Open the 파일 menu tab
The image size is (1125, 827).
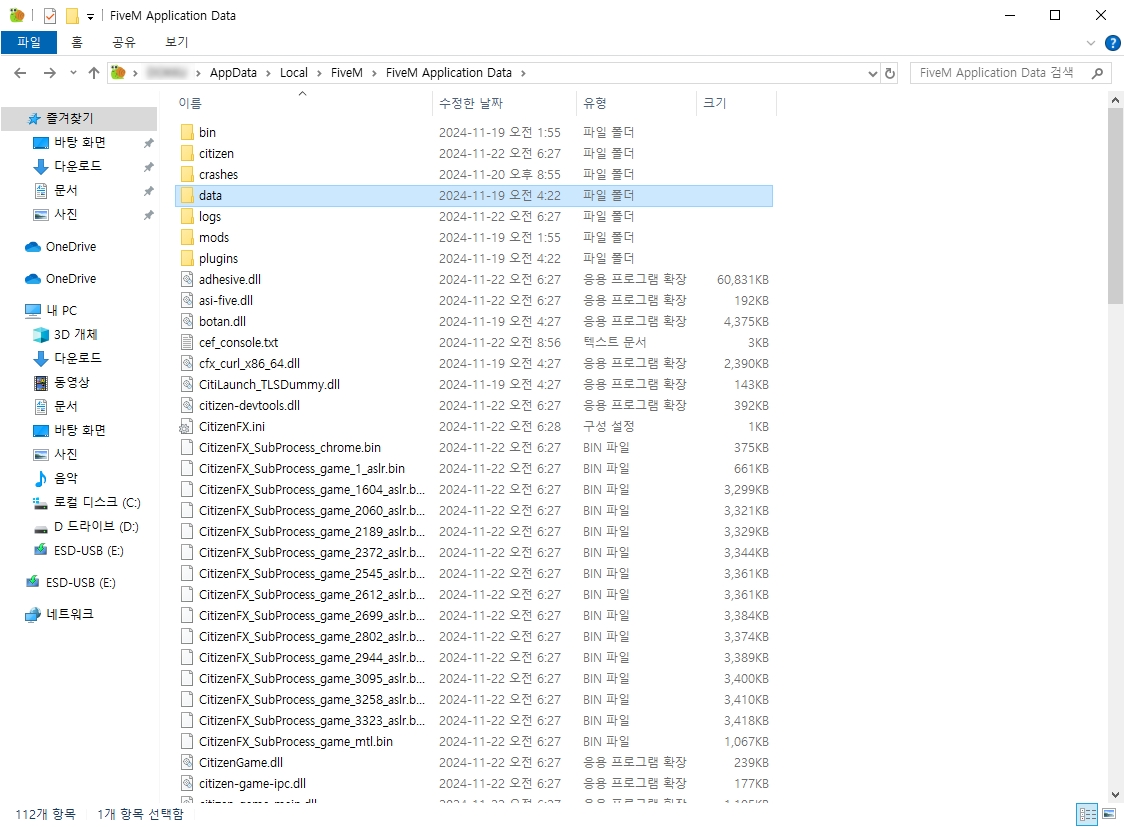coord(29,42)
